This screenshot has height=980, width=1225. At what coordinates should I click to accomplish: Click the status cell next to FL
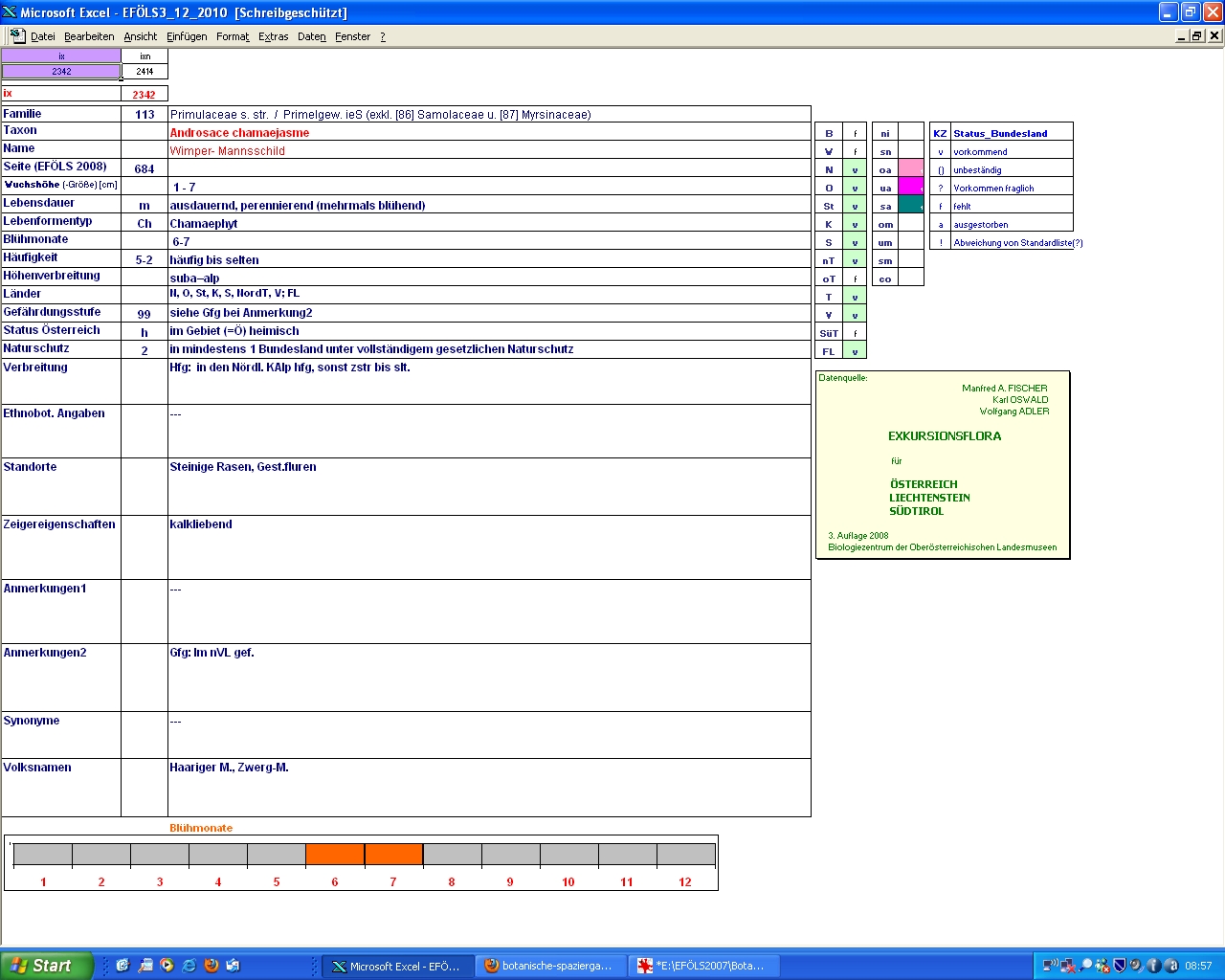coord(855,351)
